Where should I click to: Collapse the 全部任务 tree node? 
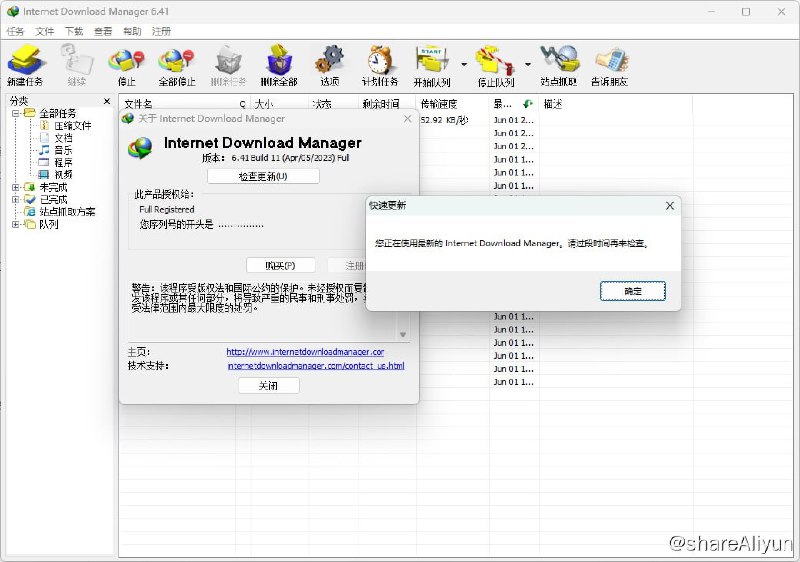click(x=15, y=113)
